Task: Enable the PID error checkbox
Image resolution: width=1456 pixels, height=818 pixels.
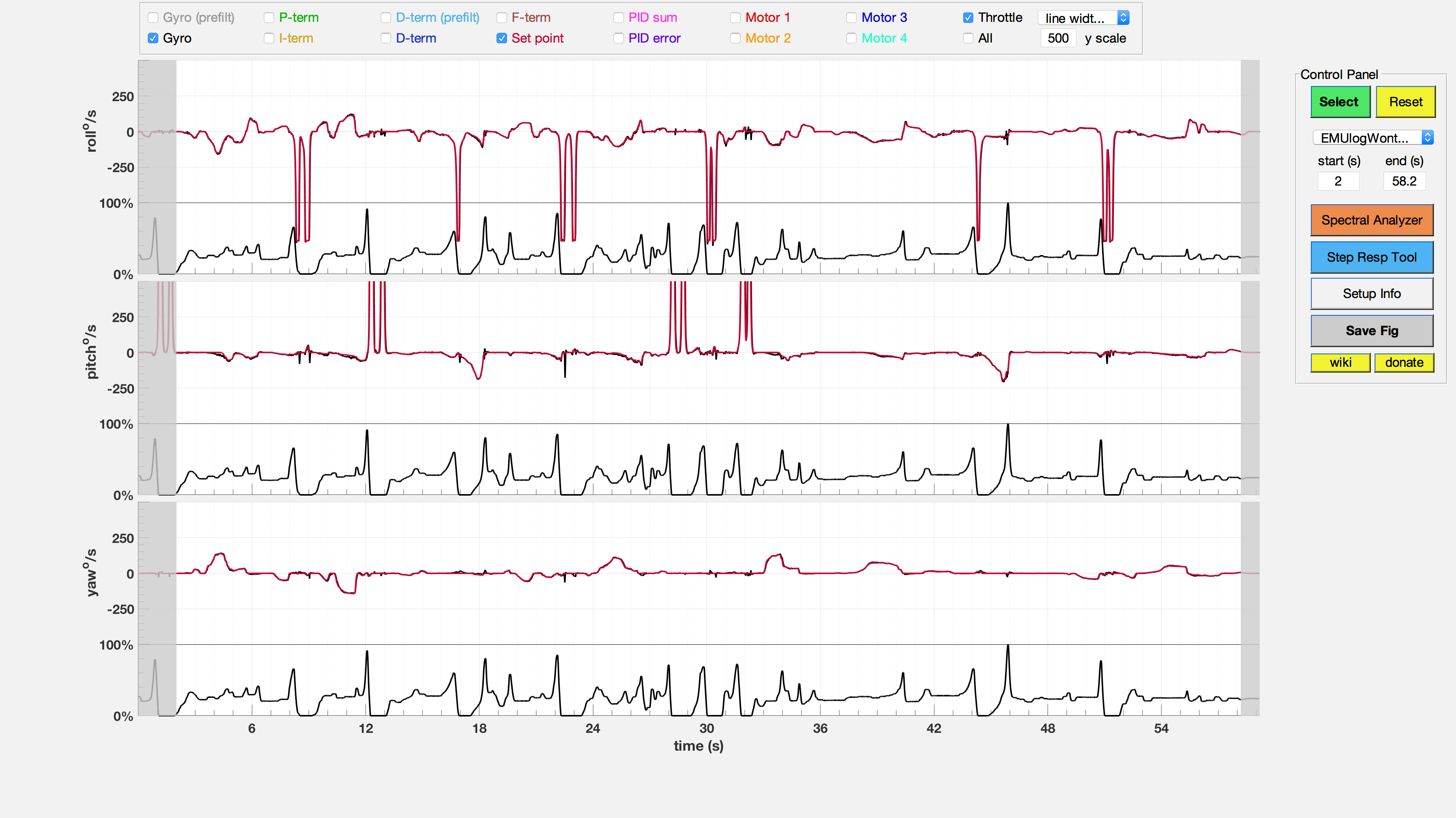Action: coord(618,39)
